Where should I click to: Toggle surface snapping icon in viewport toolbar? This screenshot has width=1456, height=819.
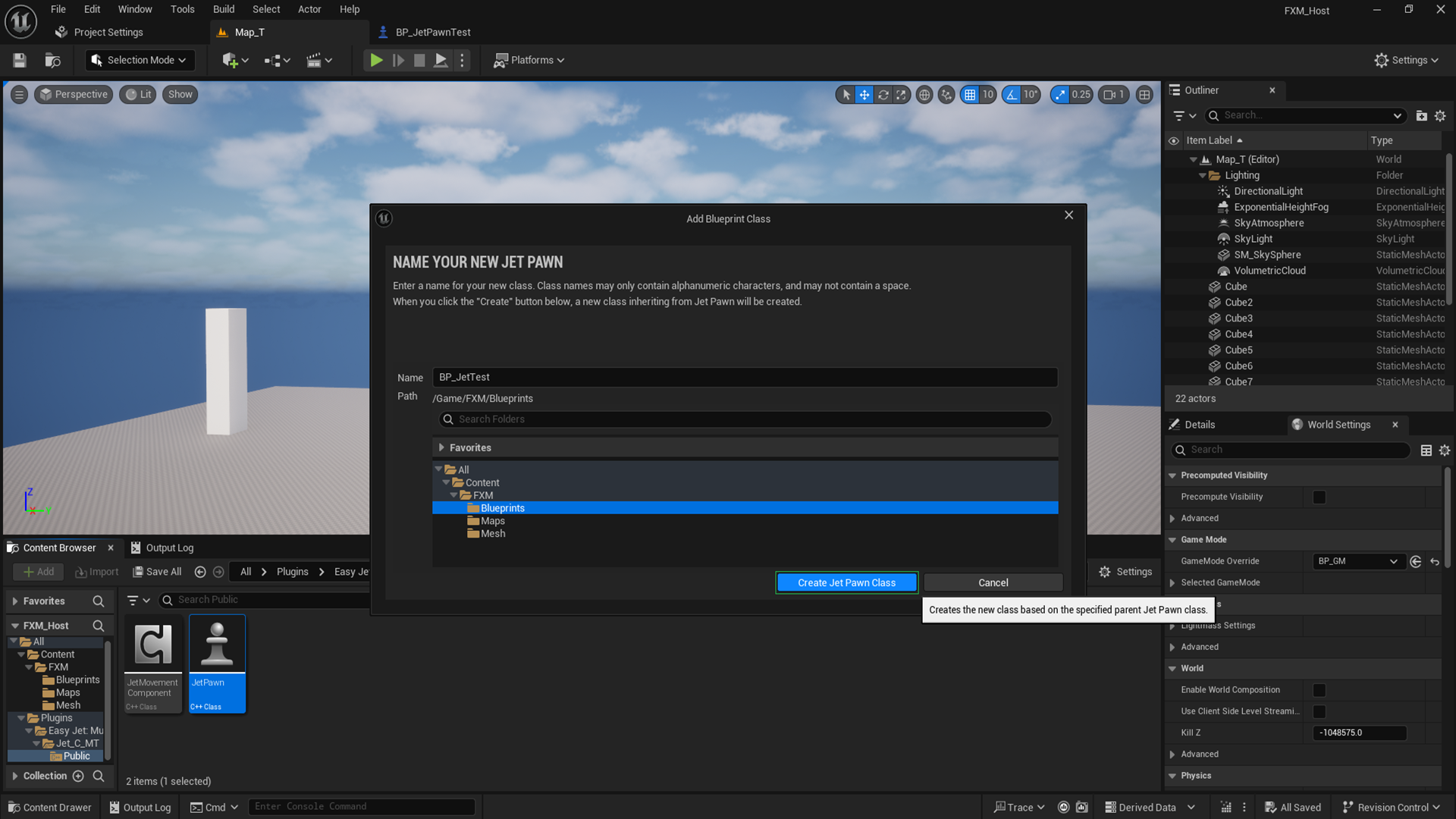click(x=946, y=95)
